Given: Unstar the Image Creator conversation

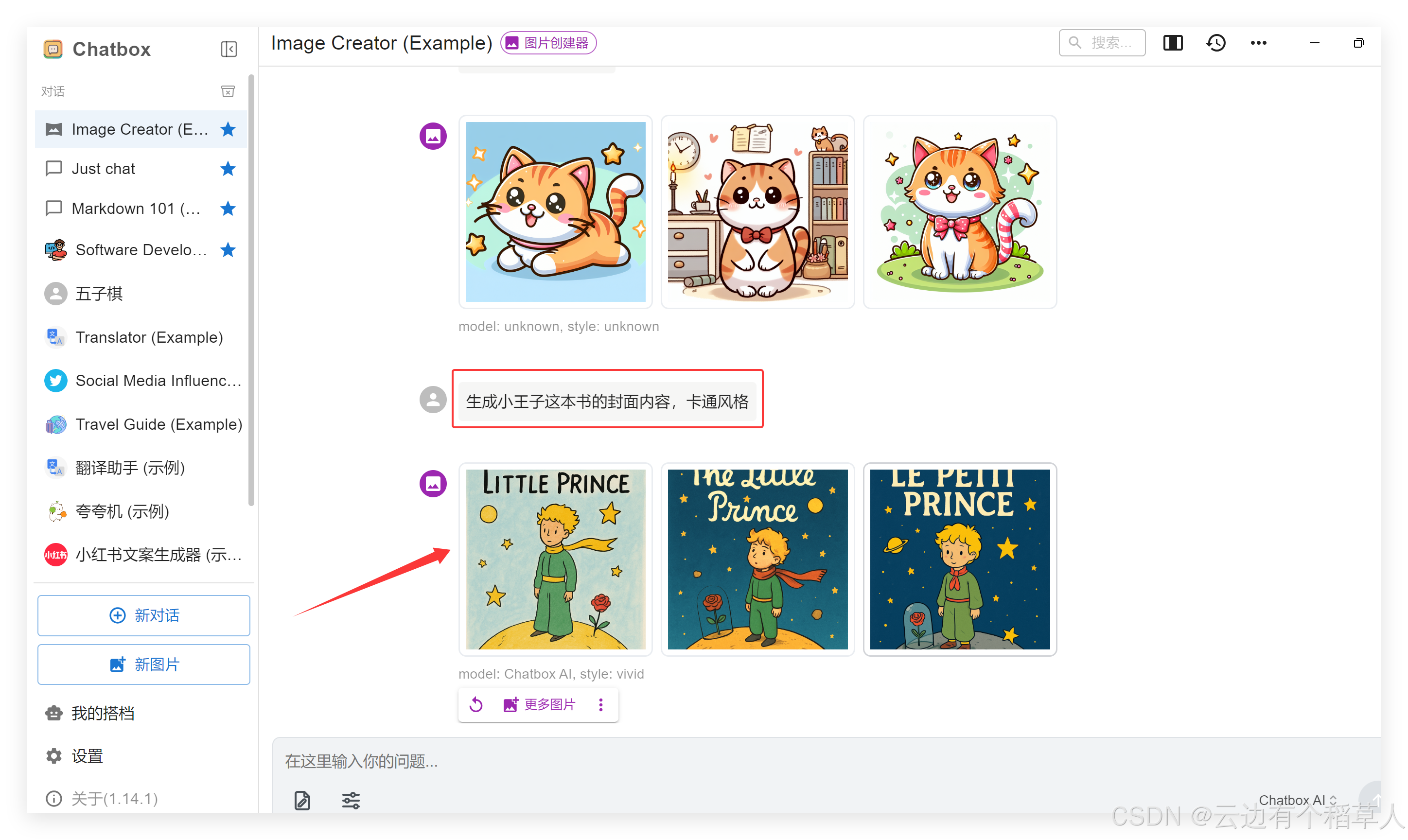Looking at the screenshot, I should pos(228,129).
